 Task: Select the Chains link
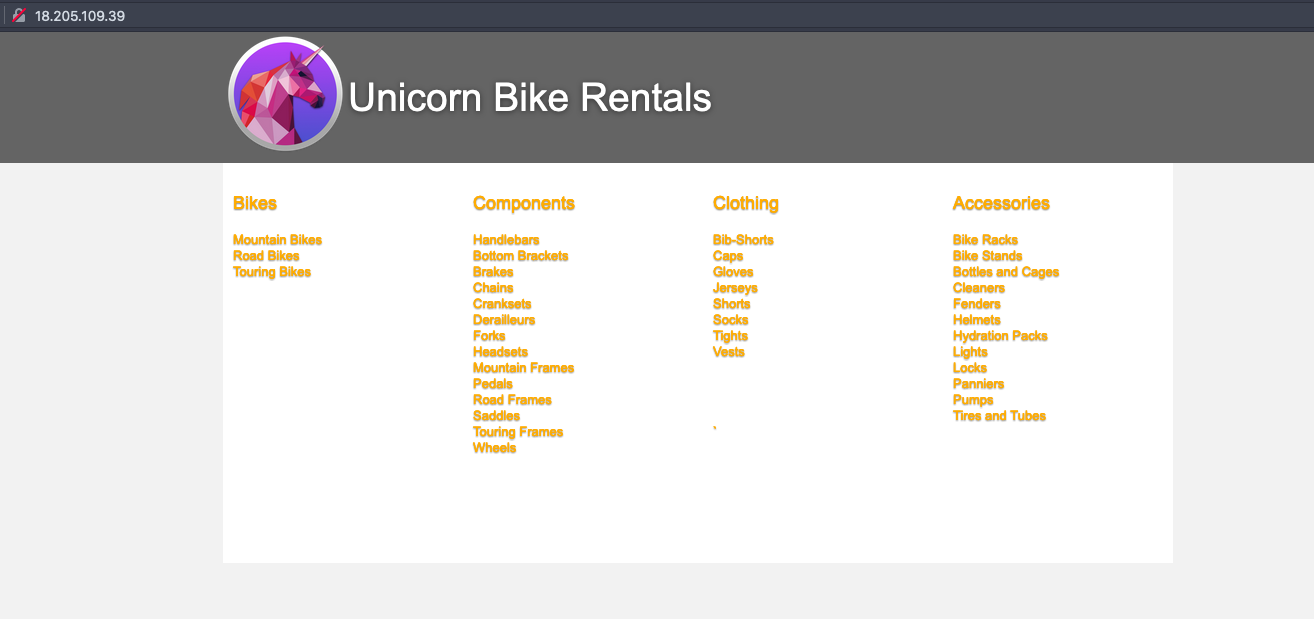click(493, 288)
